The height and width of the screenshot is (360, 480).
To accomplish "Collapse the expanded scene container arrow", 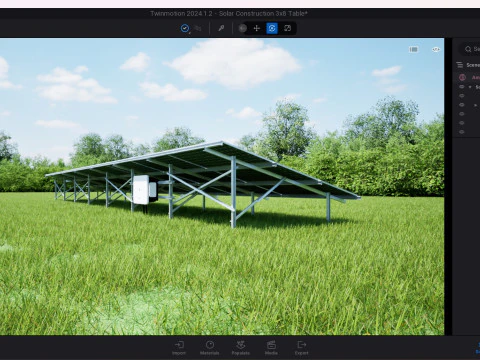I will (x=470, y=87).
